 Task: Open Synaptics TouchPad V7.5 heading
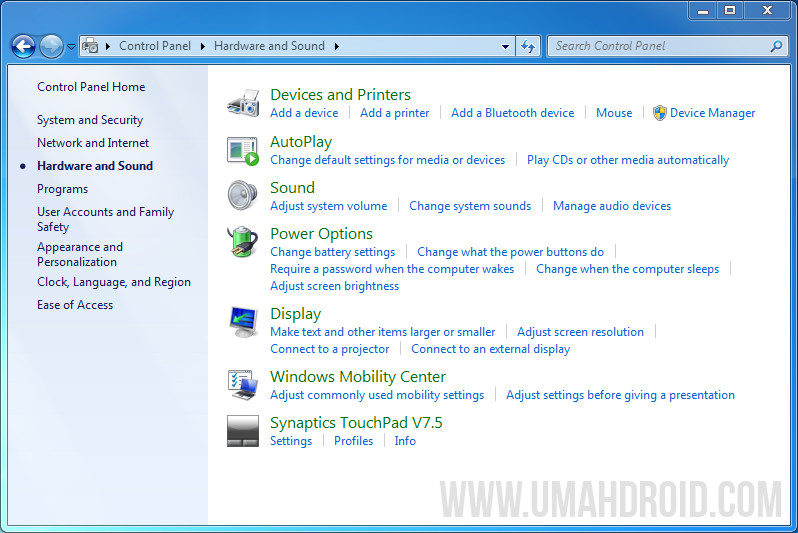click(356, 423)
